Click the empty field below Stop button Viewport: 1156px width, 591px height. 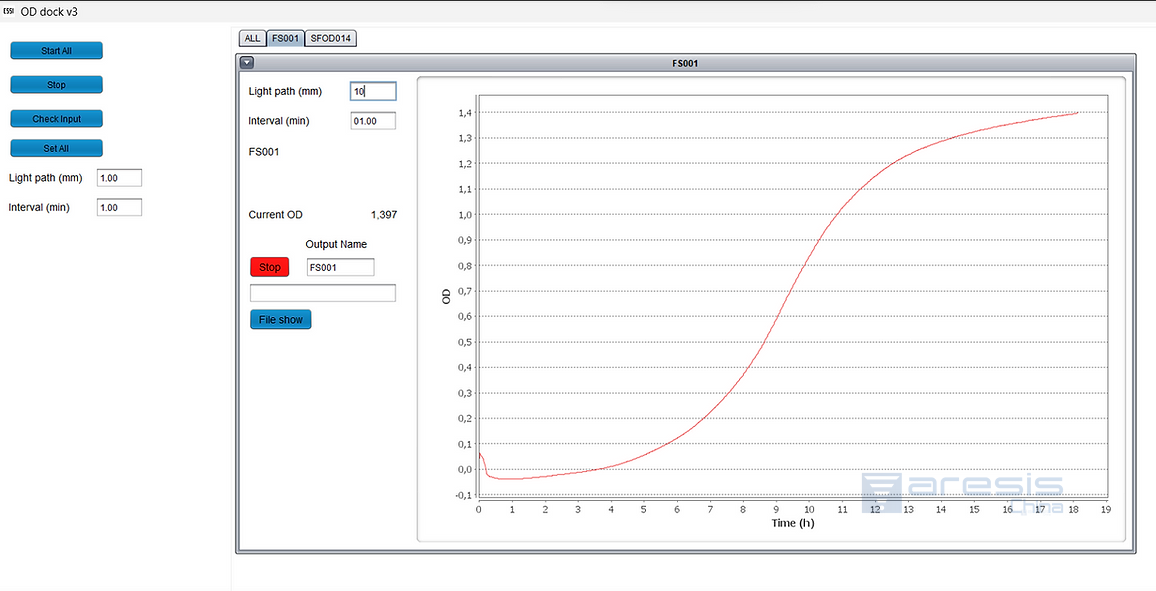coord(323,293)
